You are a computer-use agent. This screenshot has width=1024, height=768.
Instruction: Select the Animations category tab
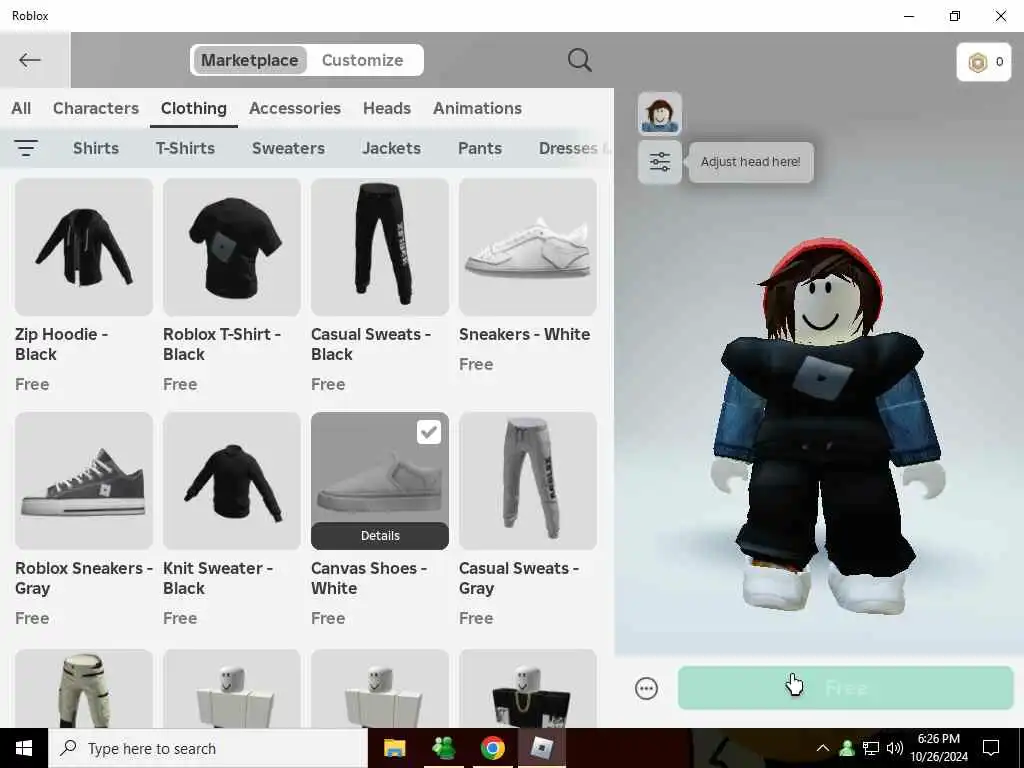477,108
